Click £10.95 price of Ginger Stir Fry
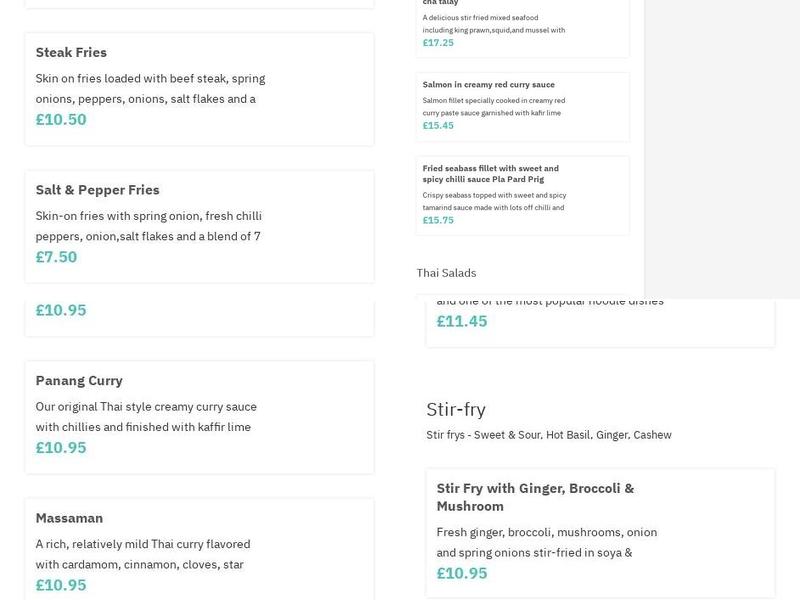The height and width of the screenshot is (600, 800). click(462, 573)
